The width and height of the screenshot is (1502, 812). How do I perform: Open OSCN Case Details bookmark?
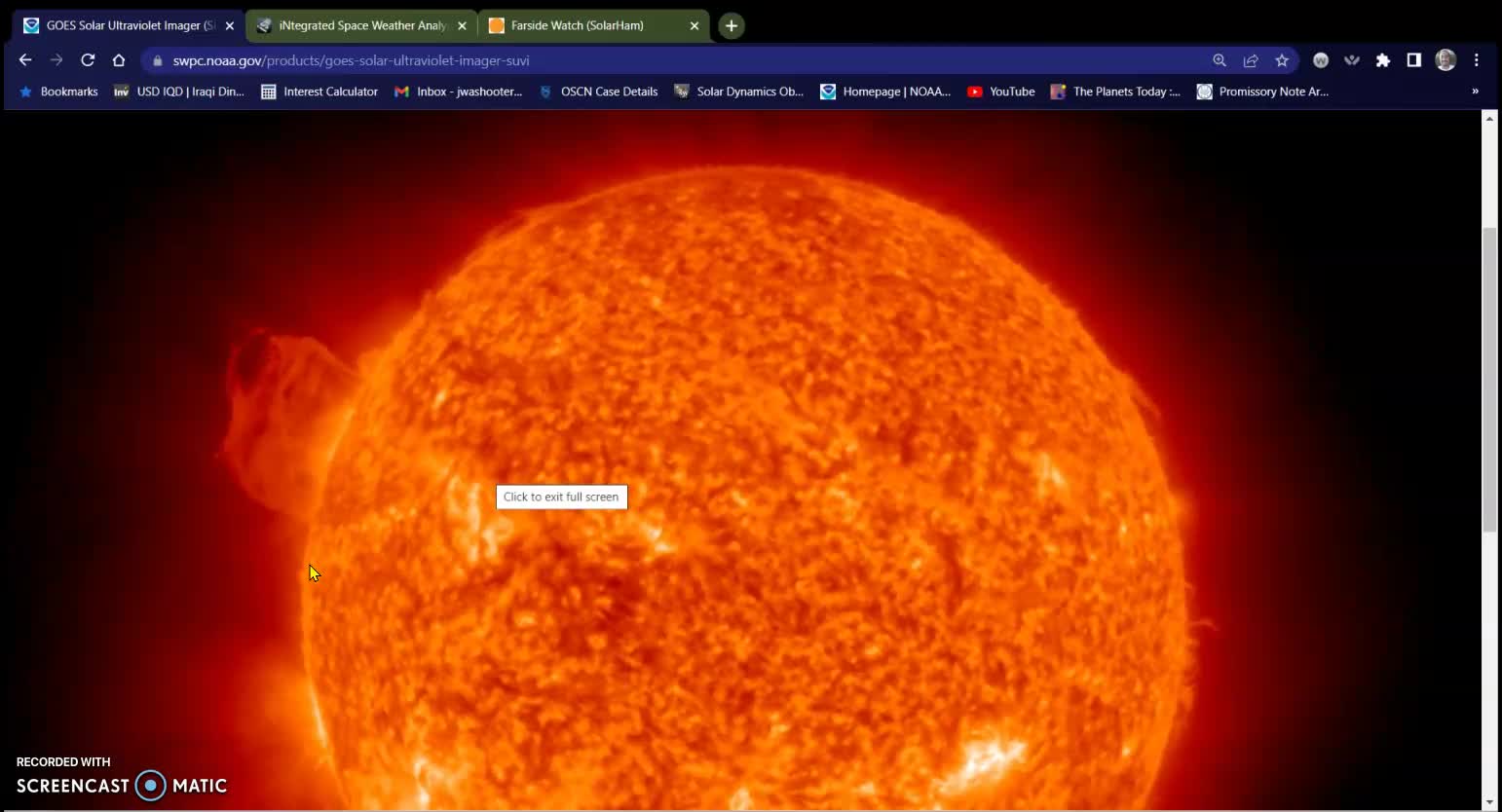pos(598,92)
